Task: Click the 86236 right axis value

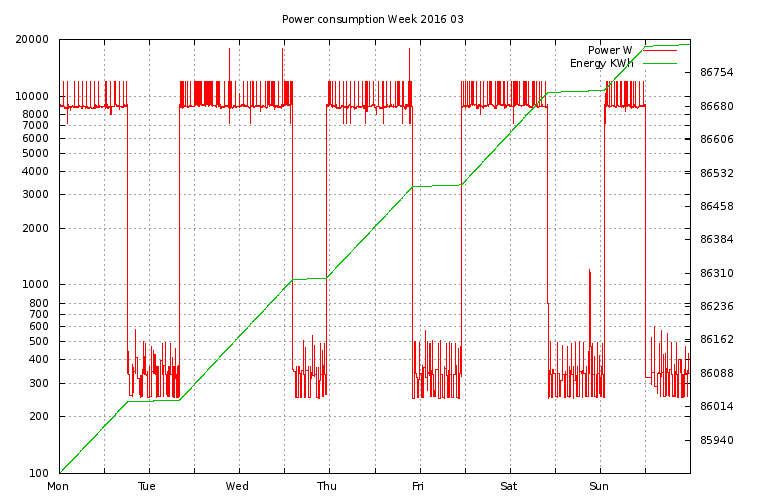Action: point(717,306)
